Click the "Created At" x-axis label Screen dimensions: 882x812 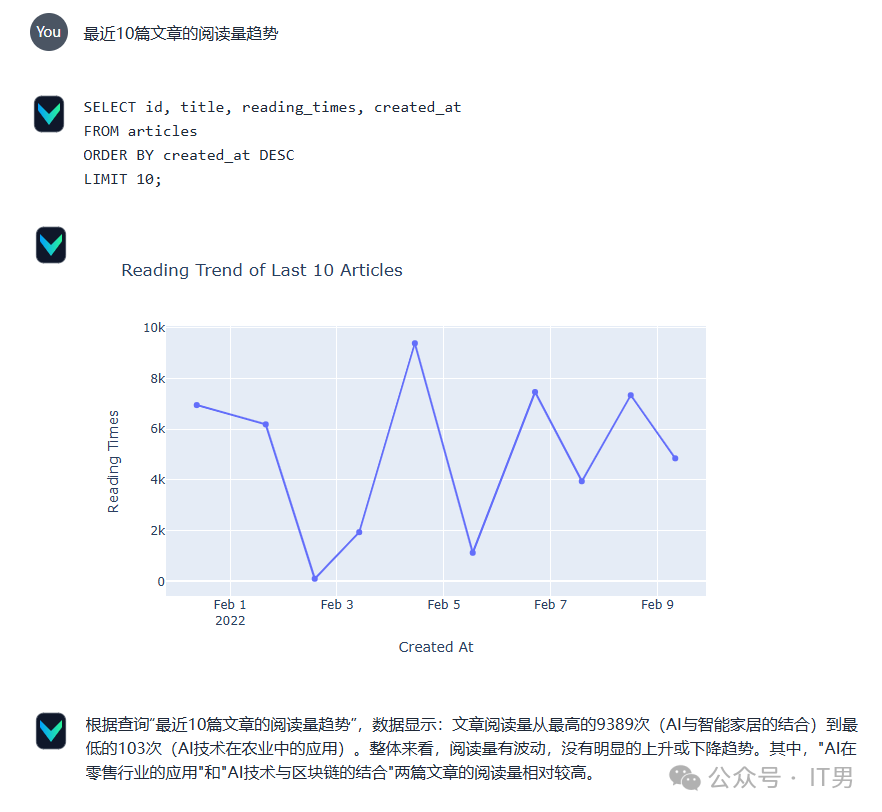436,647
